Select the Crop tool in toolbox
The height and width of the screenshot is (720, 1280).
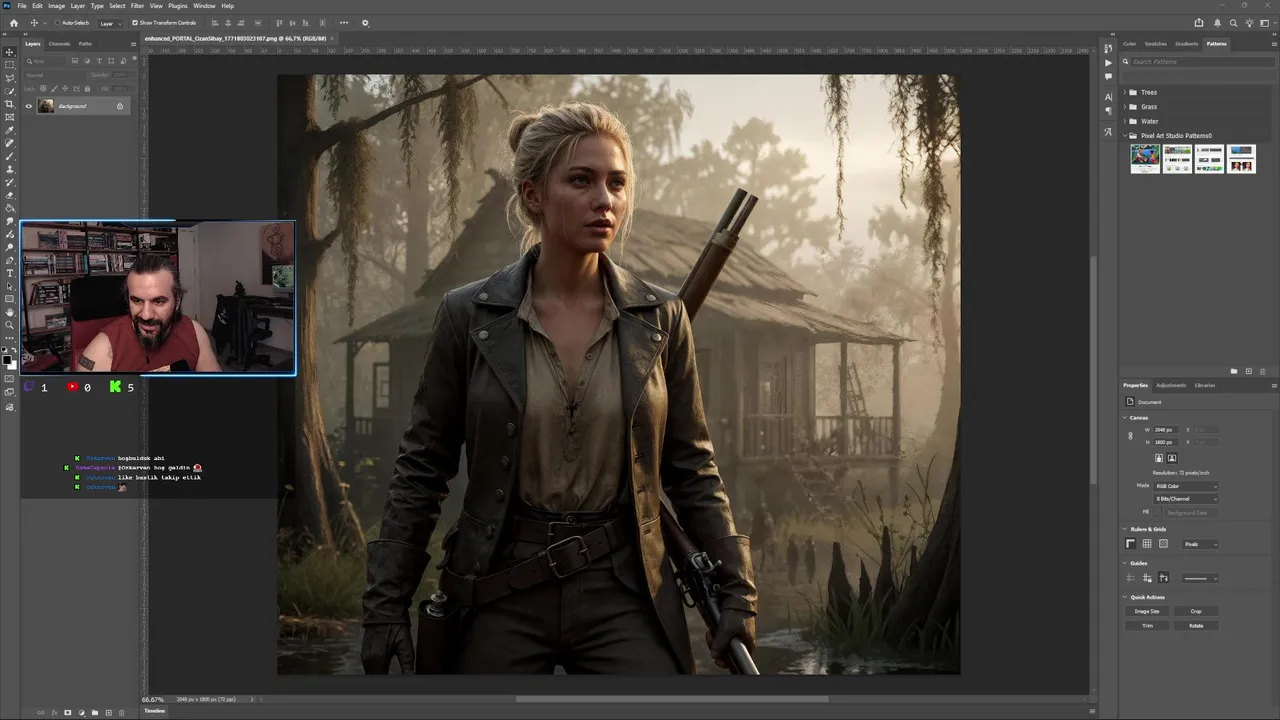click(10, 104)
